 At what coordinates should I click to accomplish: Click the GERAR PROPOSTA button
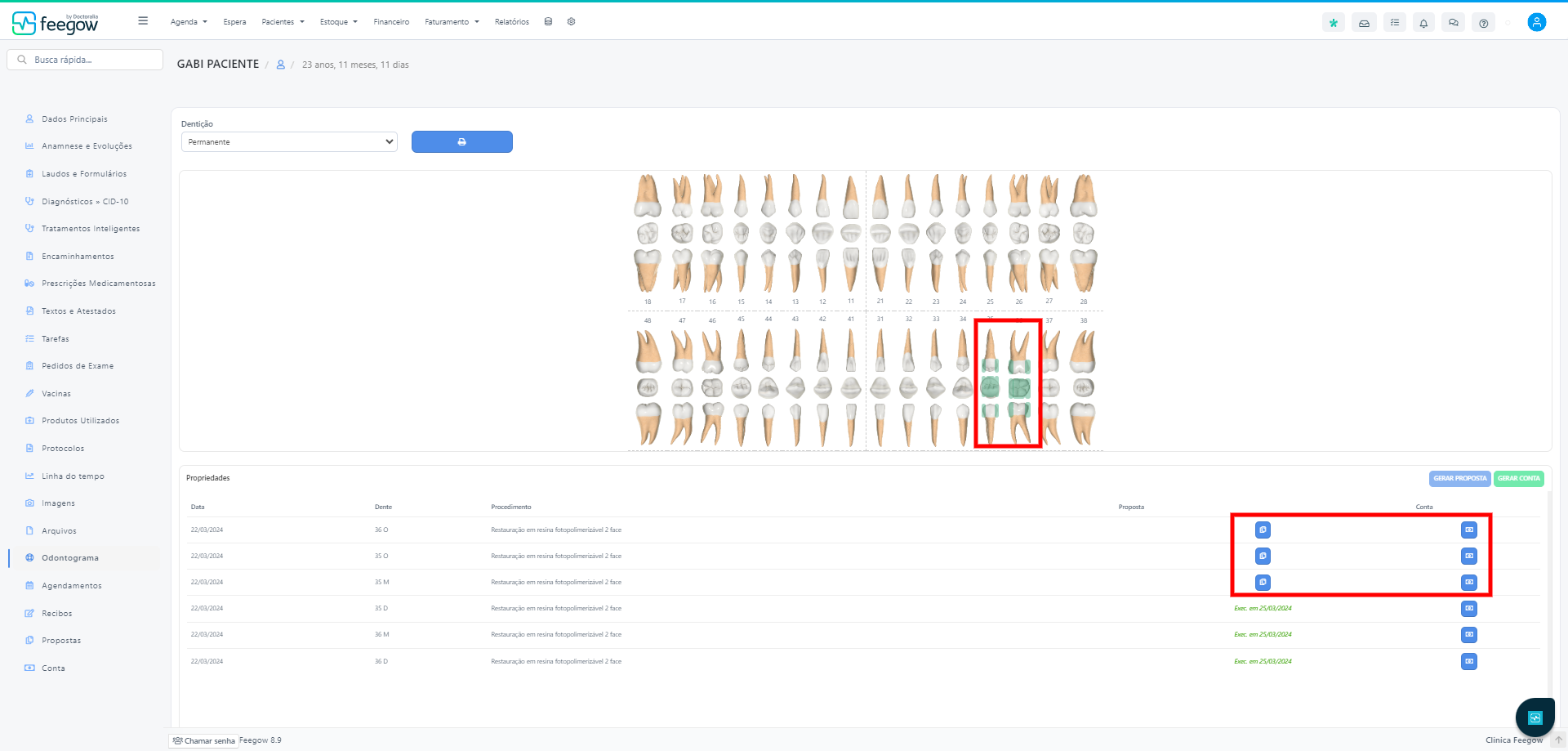click(x=1460, y=479)
